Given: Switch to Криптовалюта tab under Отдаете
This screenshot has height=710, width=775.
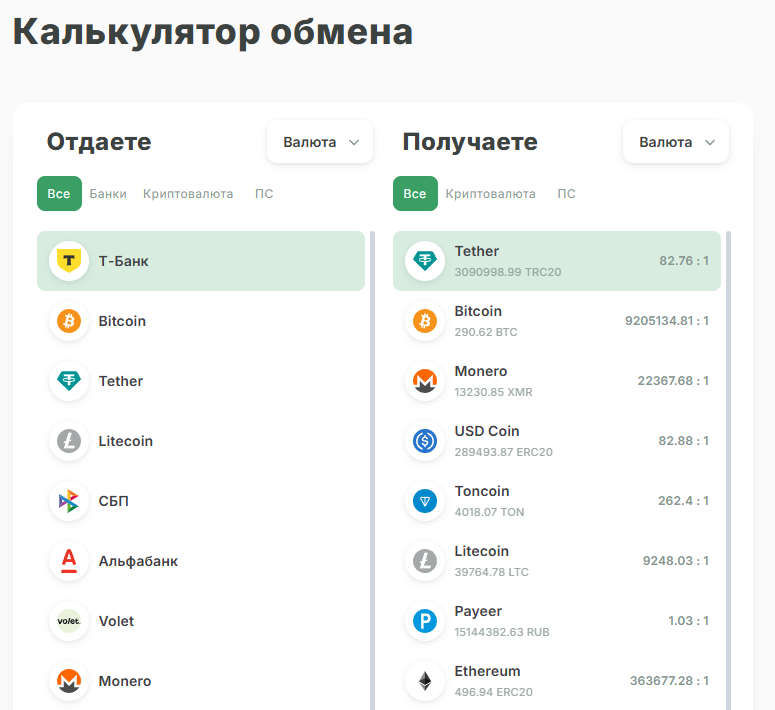Looking at the screenshot, I should [188, 194].
